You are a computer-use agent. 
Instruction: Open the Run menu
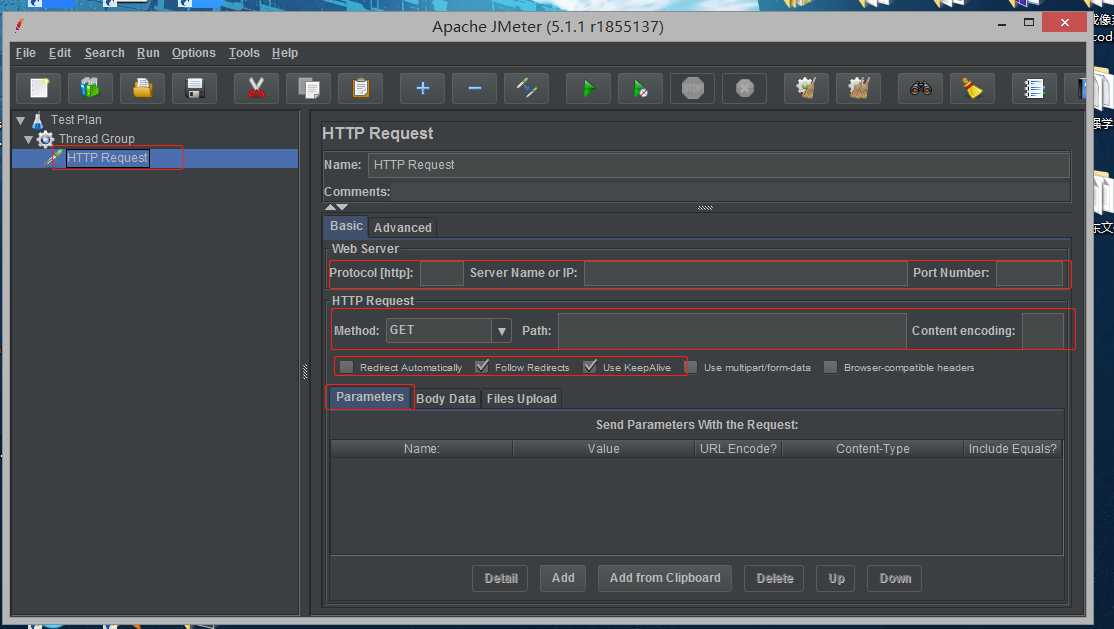[x=148, y=53]
